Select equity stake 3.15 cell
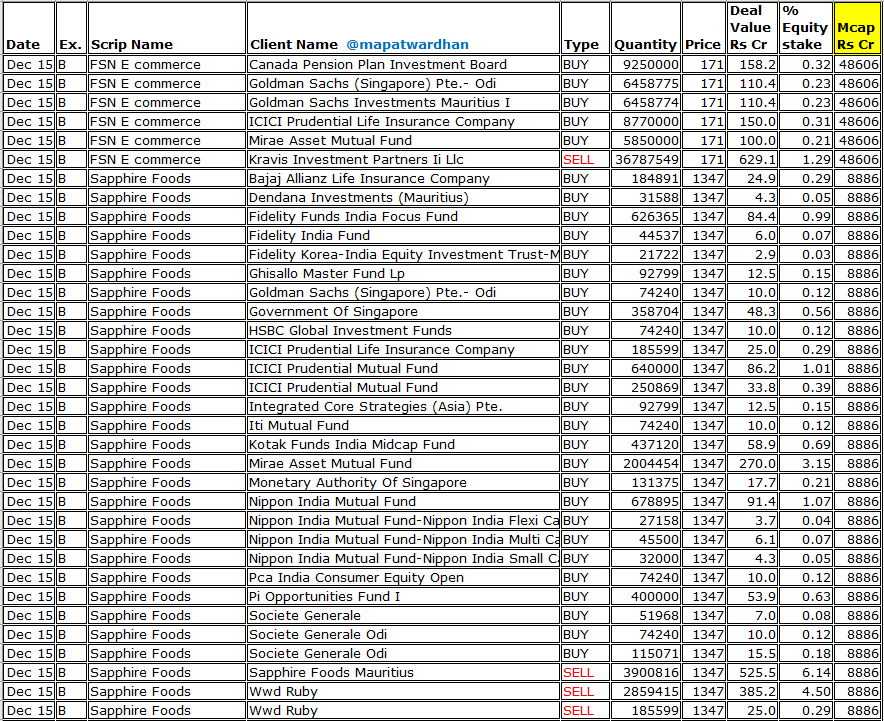 click(805, 463)
